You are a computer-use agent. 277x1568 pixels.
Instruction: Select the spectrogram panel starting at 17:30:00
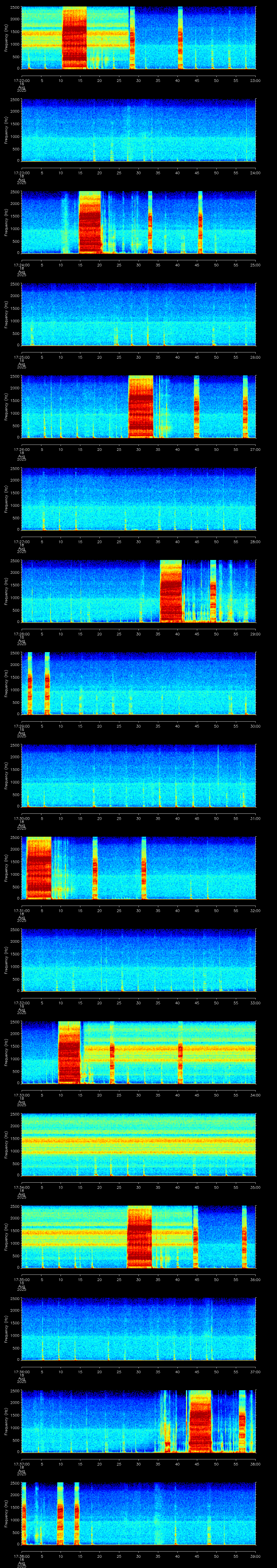pos(138,775)
